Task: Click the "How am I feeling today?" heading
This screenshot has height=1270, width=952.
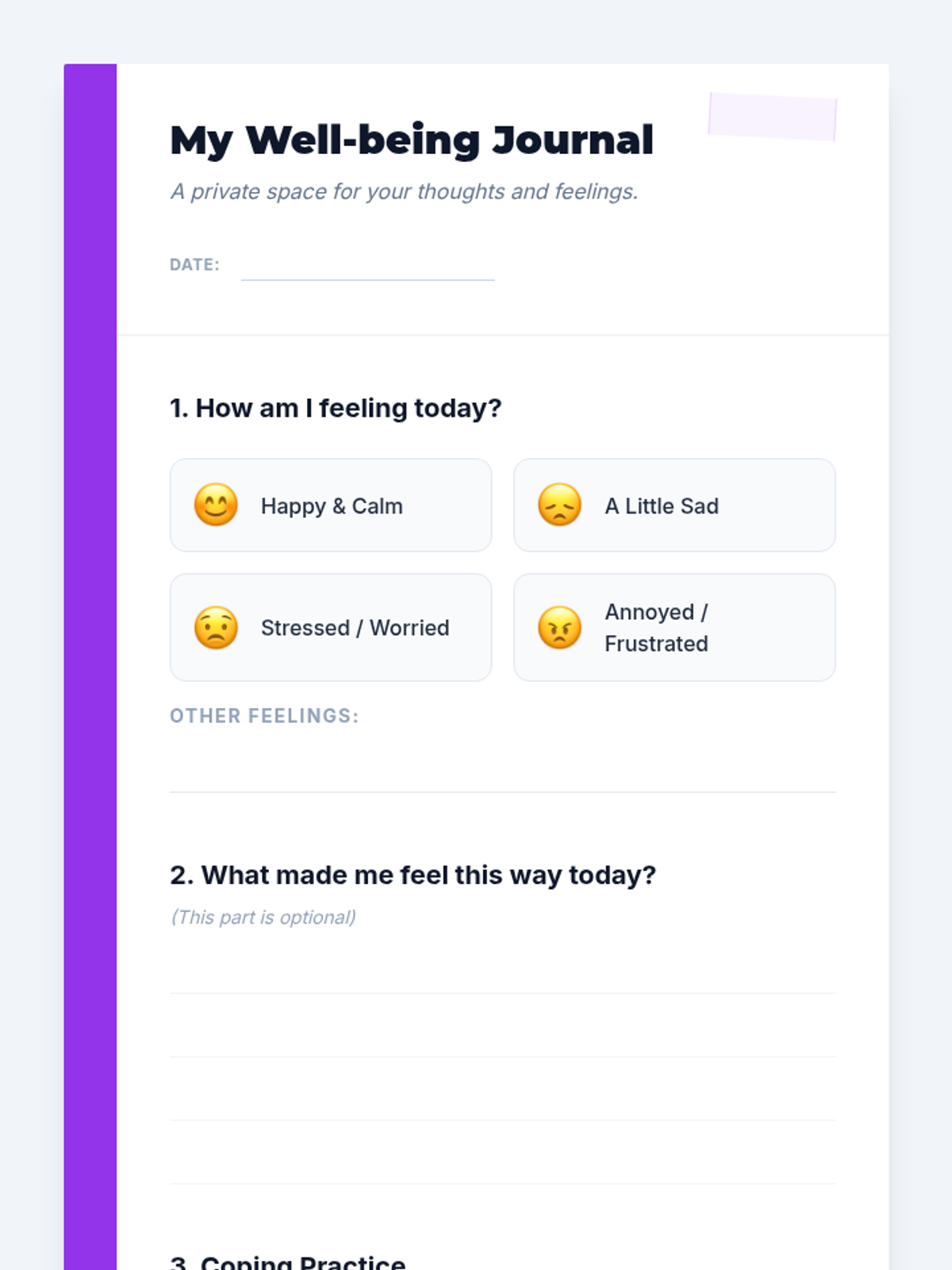Action: click(x=336, y=408)
